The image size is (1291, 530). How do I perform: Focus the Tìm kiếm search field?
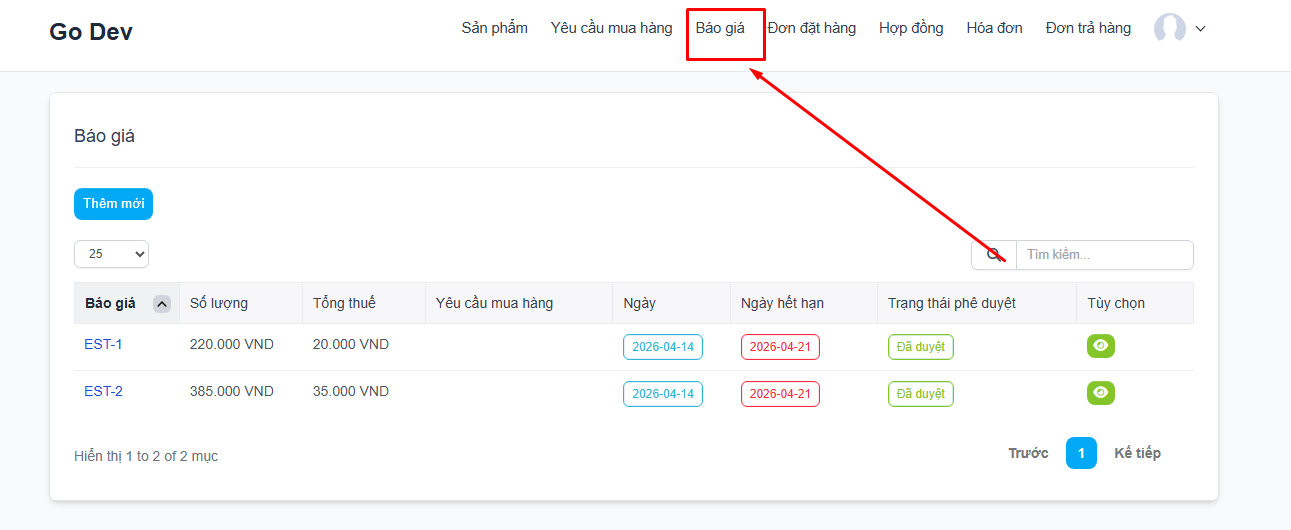[x=1104, y=255]
